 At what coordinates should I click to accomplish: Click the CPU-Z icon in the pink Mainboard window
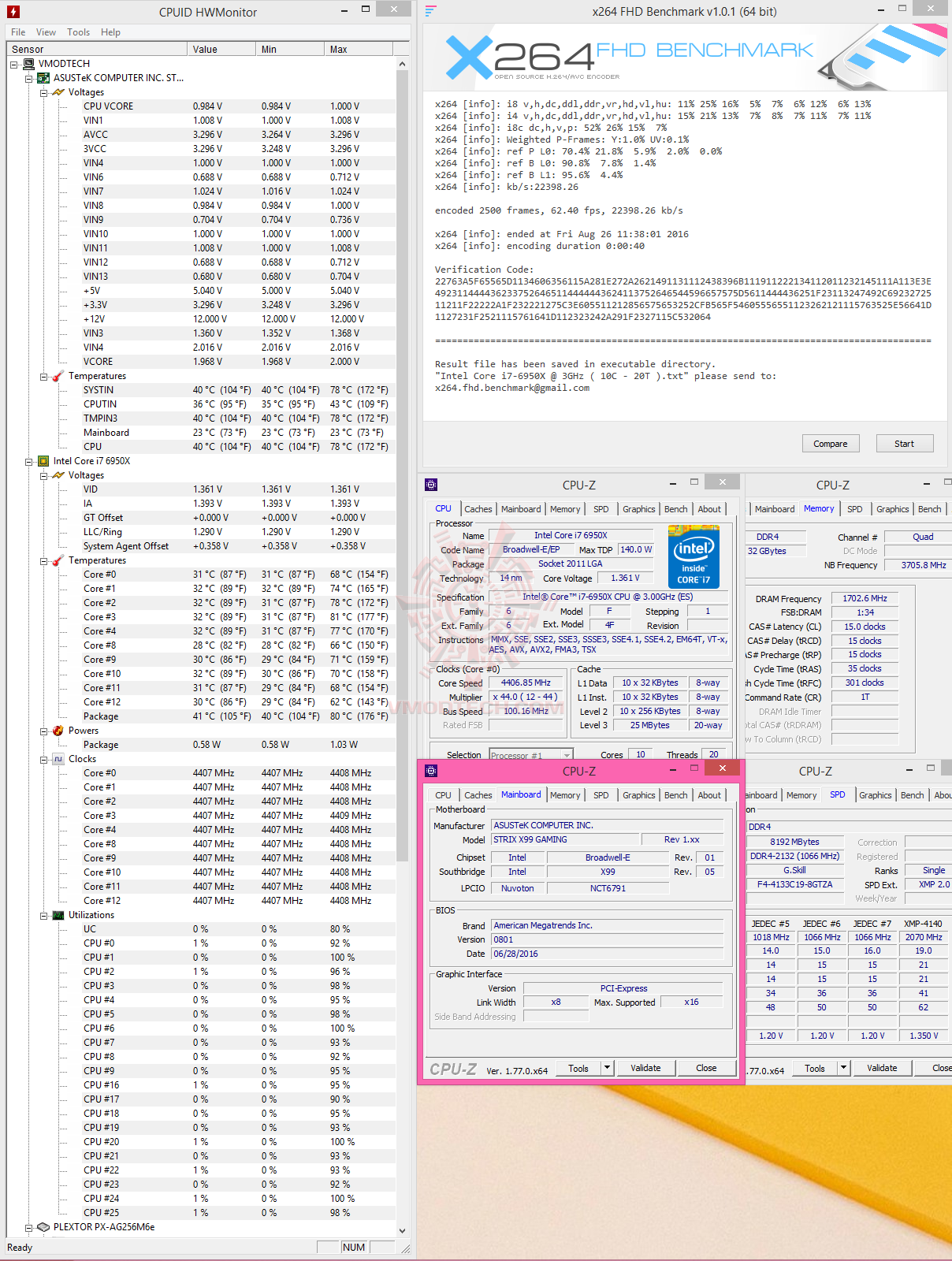click(x=431, y=771)
